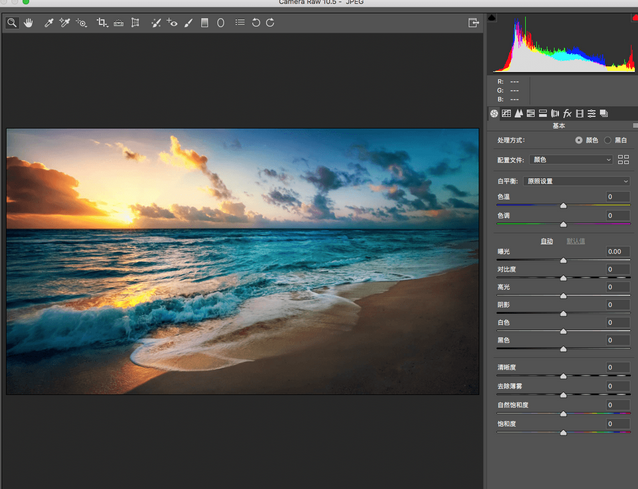Viewport: 638px width, 489px height.
Task: Select the White Balance eyedropper tool
Action: point(49,23)
